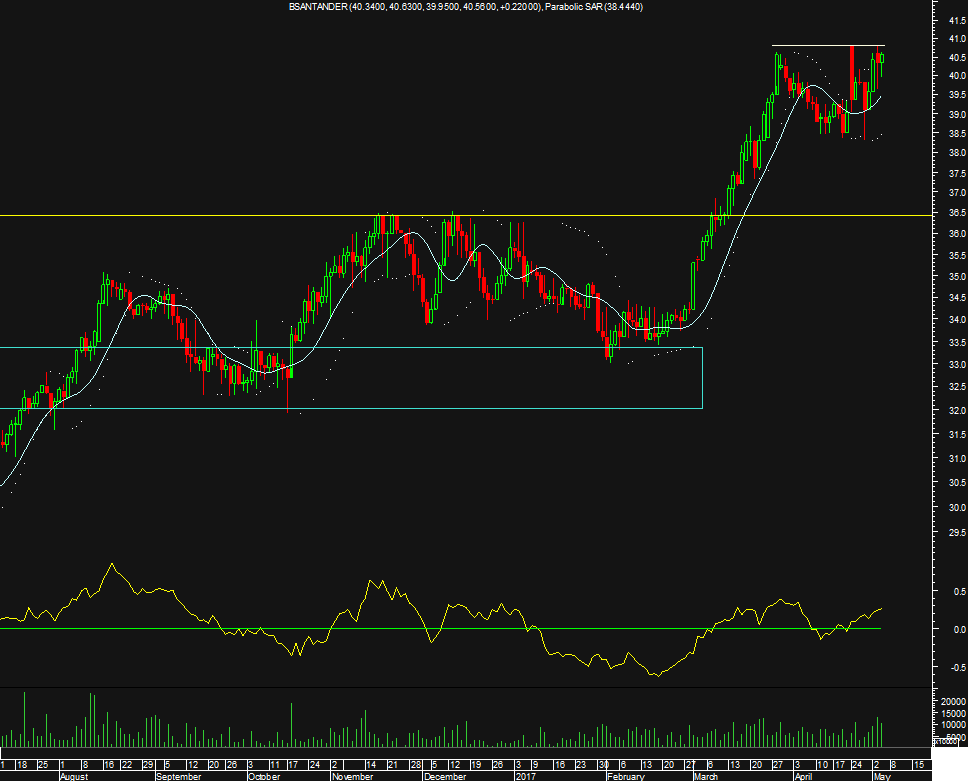
Task: Click the December month label
Action: [x=444, y=775]
